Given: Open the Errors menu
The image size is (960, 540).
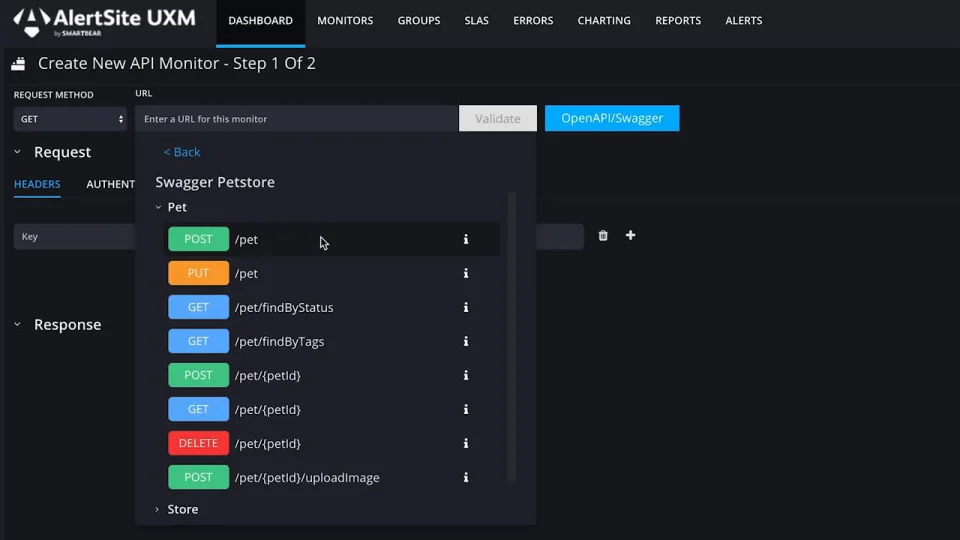Looking at the screenshot, I should click(533, 21).
